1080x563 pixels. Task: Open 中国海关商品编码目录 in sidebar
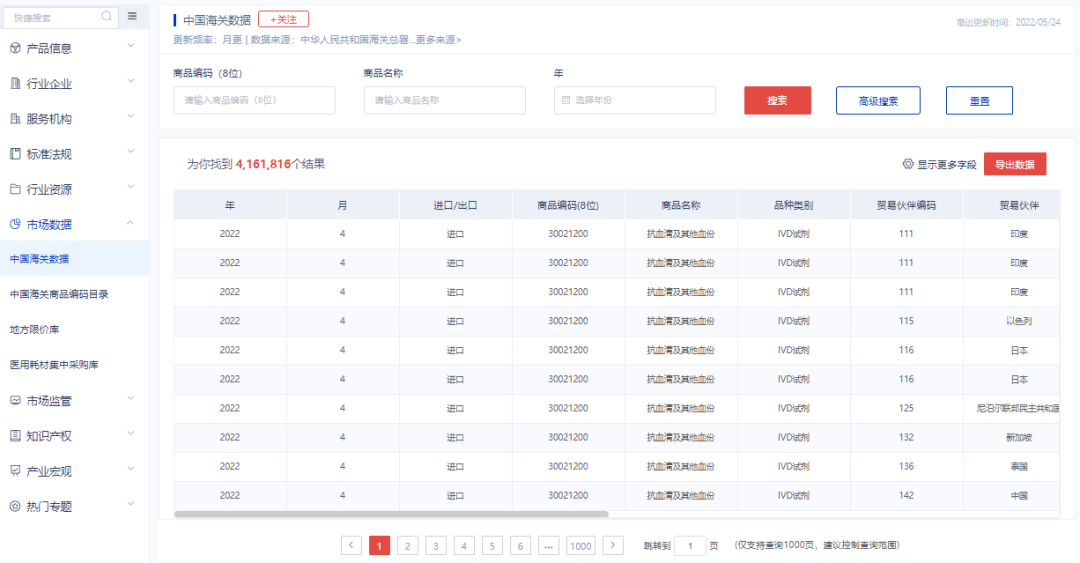(x=59, y=294)
